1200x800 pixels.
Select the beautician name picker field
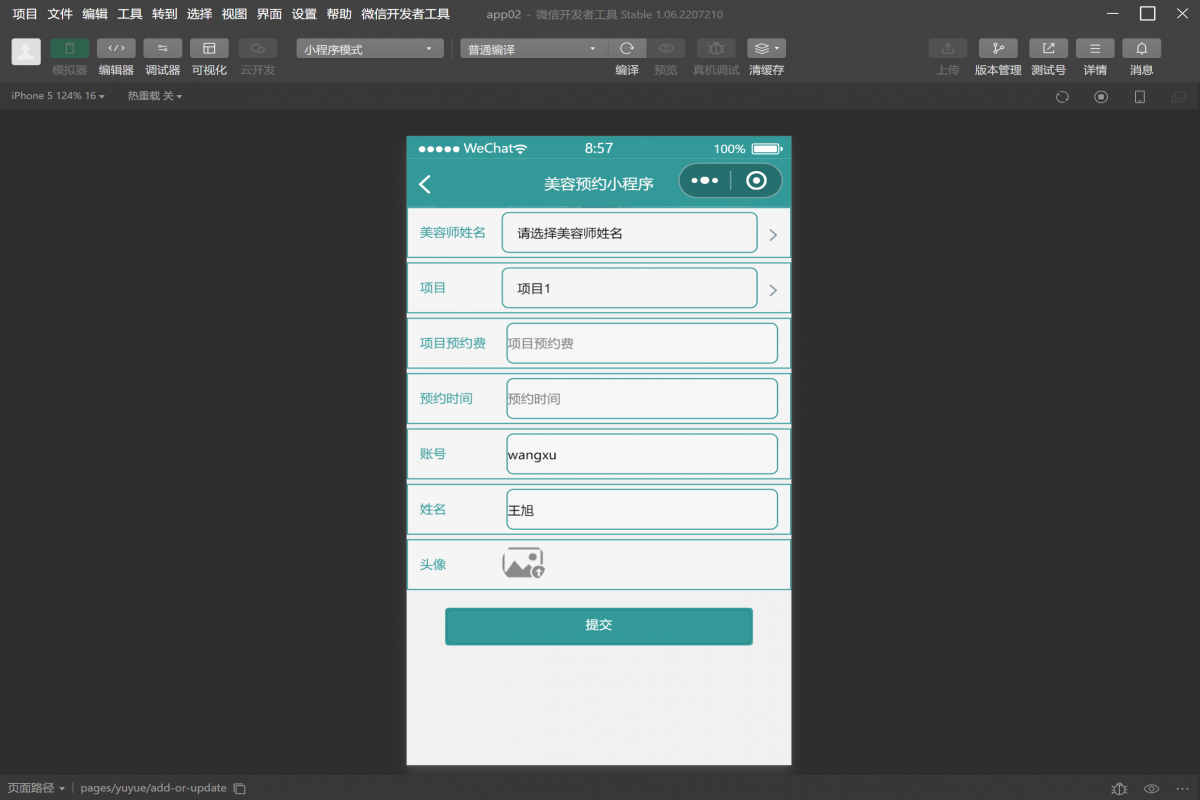tap(629, 233)
